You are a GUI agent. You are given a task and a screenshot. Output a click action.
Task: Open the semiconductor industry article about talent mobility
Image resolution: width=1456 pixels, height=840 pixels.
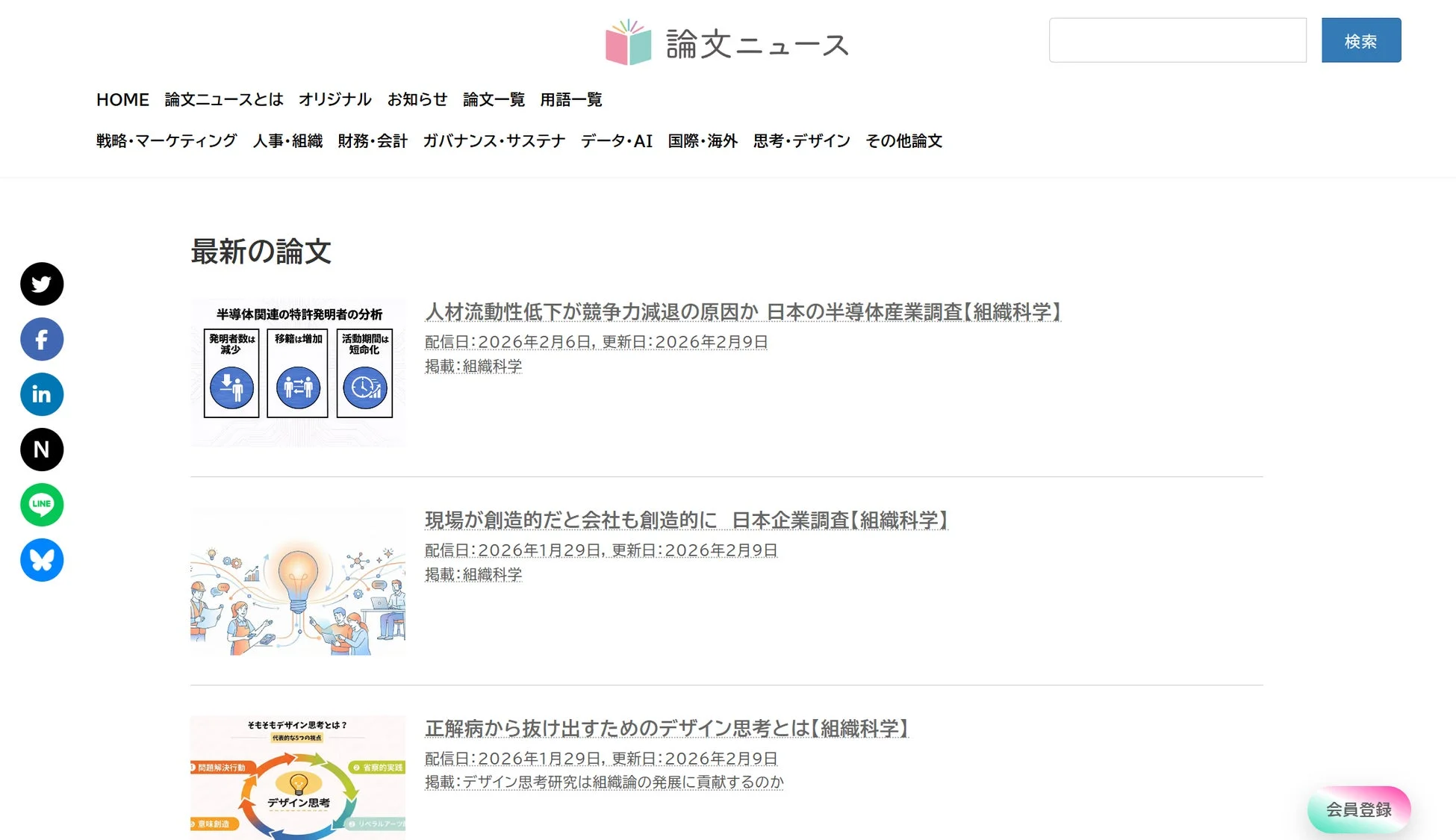tap(743, 314)
